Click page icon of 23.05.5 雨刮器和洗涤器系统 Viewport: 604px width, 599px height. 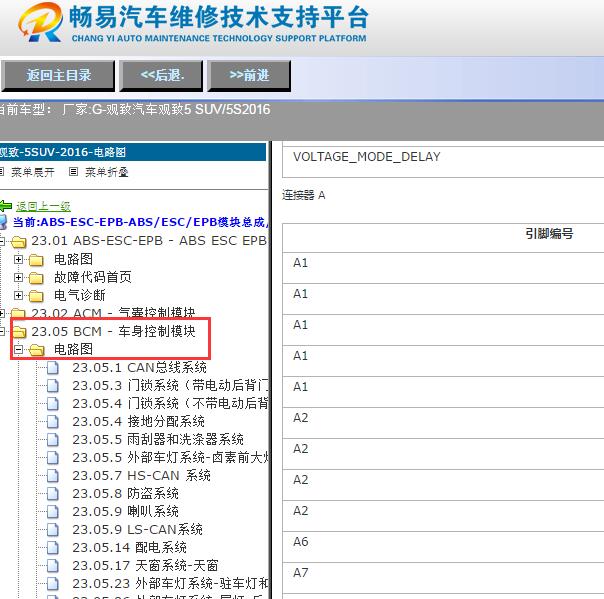click(x=53, y=440)
